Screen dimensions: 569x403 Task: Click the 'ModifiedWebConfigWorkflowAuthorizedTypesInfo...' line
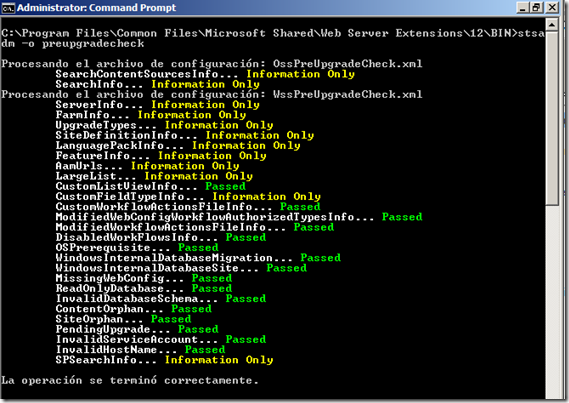pyautogui.click(x=239, y=217)
